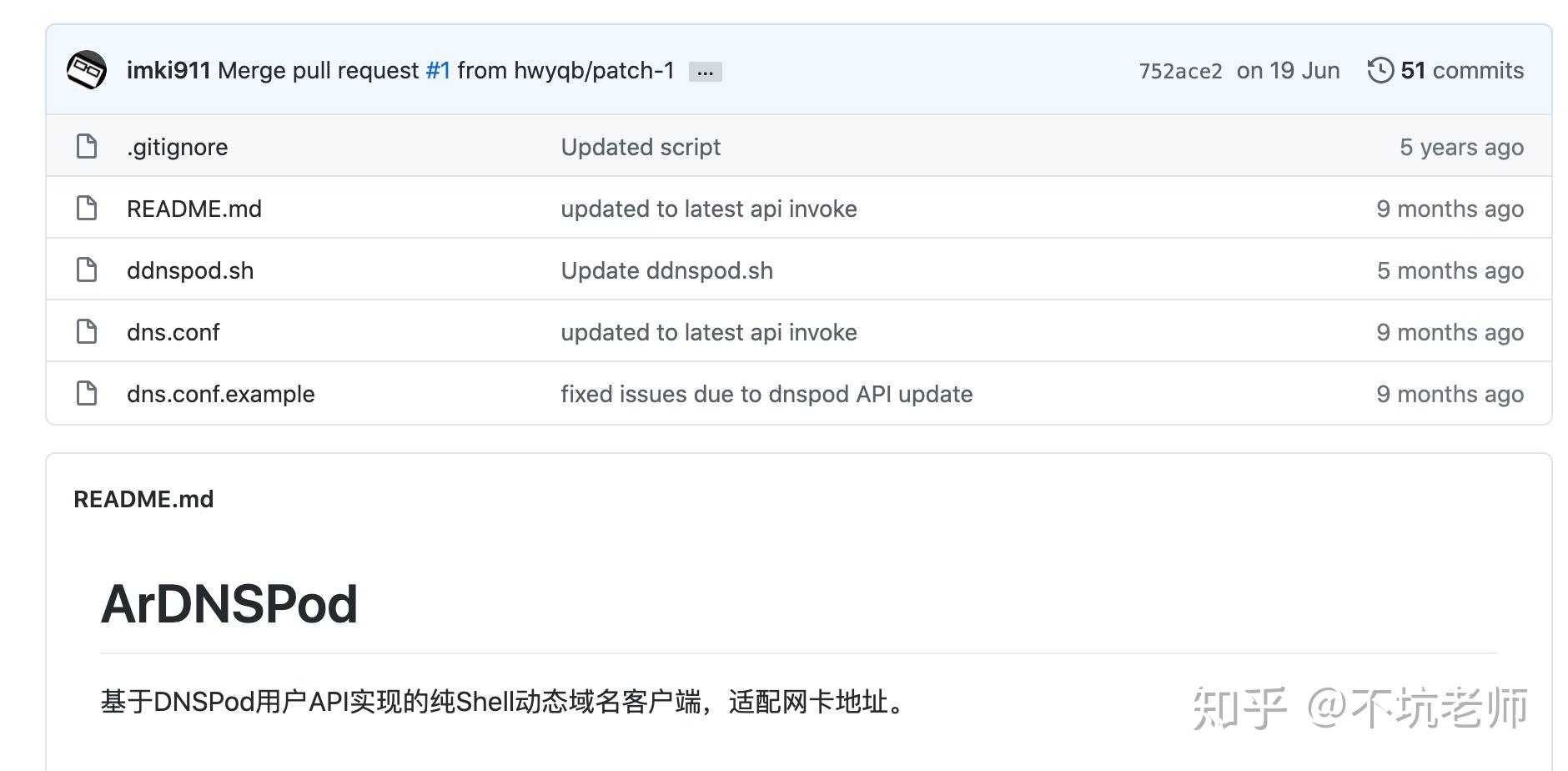
Task: Open the .gitignore file
Action: 176,146
